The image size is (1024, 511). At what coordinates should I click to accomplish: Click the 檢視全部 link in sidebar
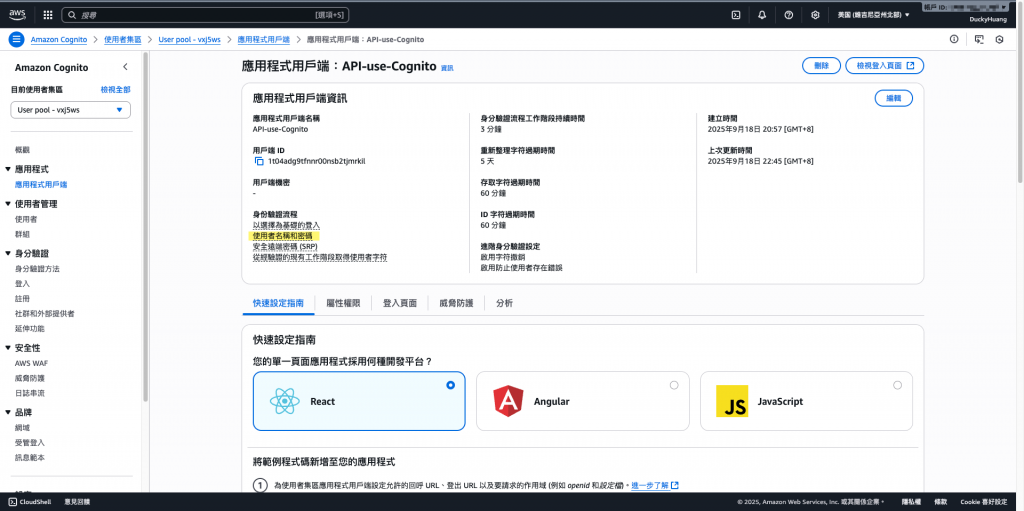pos(116,90)
